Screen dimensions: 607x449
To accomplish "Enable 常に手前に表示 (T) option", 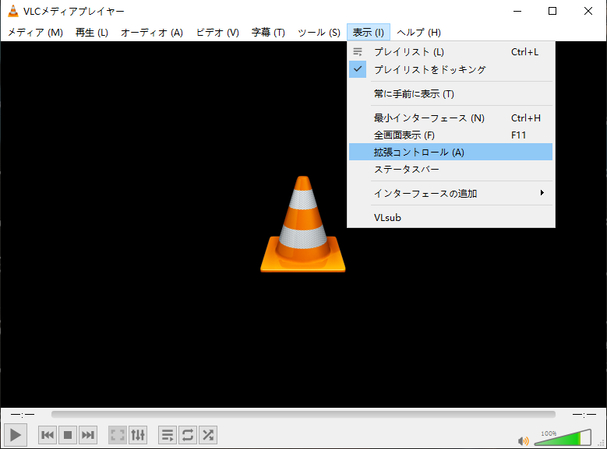I will [451, 94].
